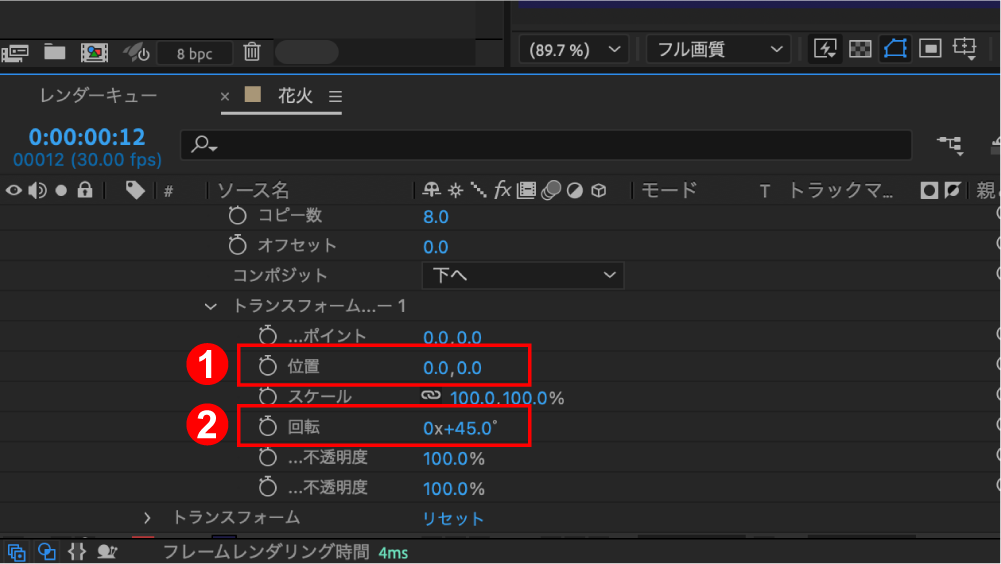Viewport: 1001px width, 564px height.
Task: Open grid and guide options icon
Action: [965, 49]
